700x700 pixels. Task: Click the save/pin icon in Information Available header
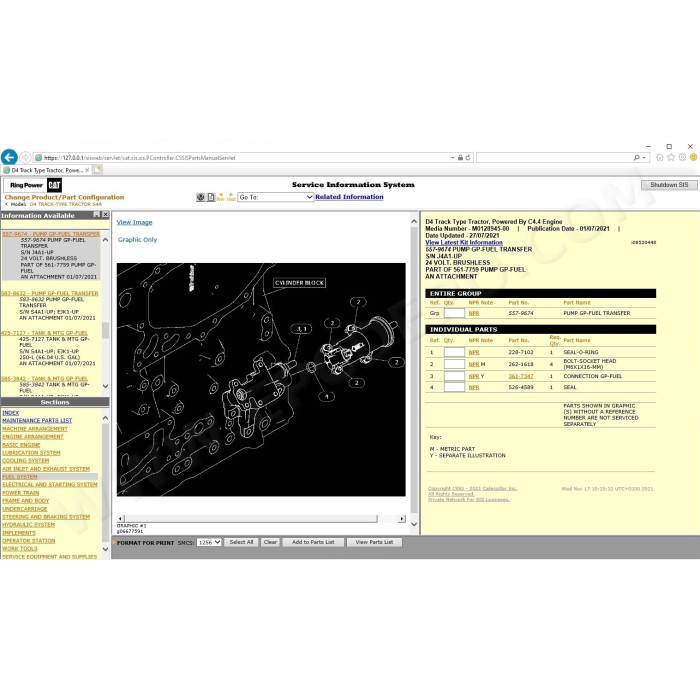96,215
